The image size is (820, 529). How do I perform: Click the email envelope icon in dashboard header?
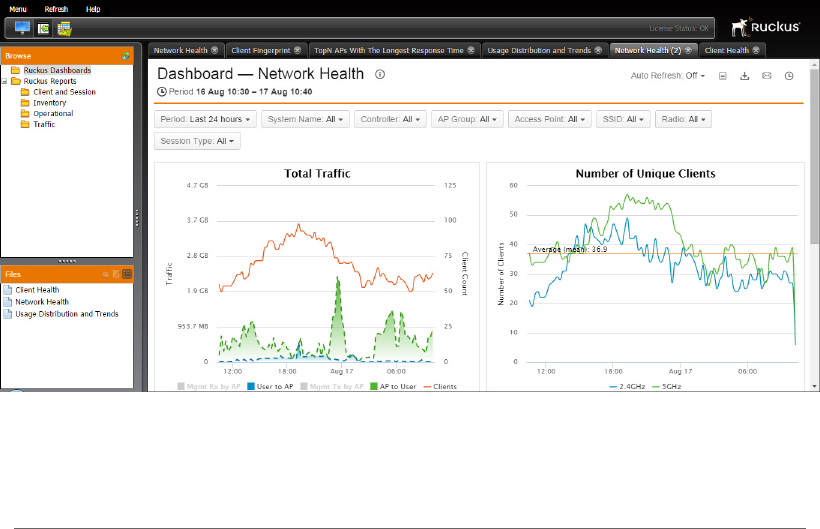[767, 76]
